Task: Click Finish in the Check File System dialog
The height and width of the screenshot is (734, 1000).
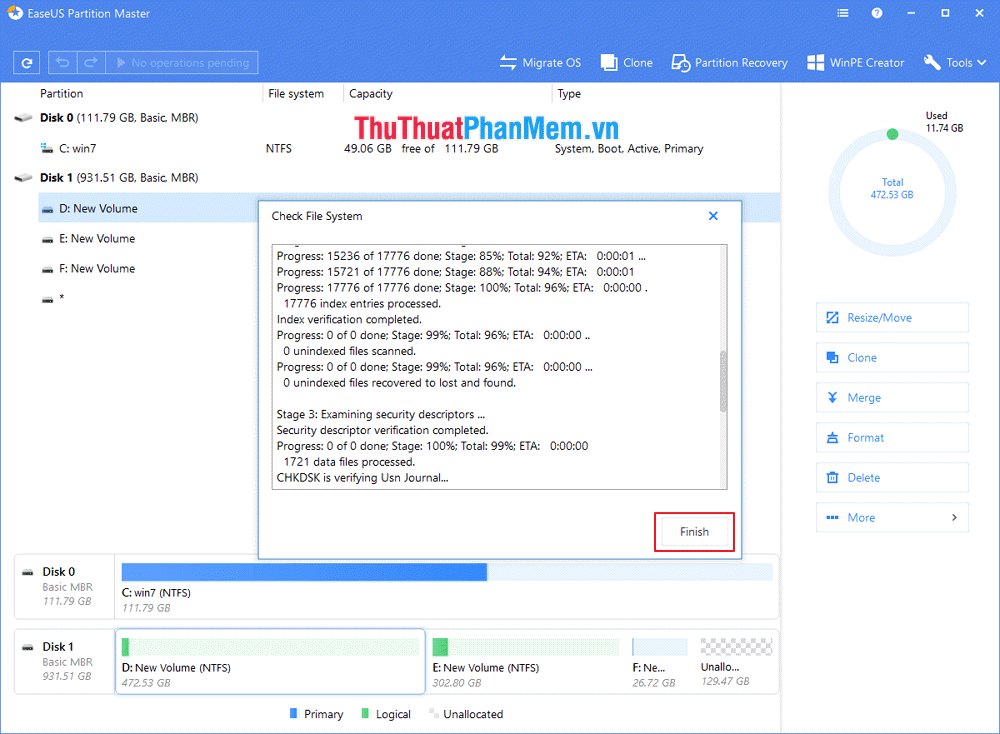Action: (694, 531)
